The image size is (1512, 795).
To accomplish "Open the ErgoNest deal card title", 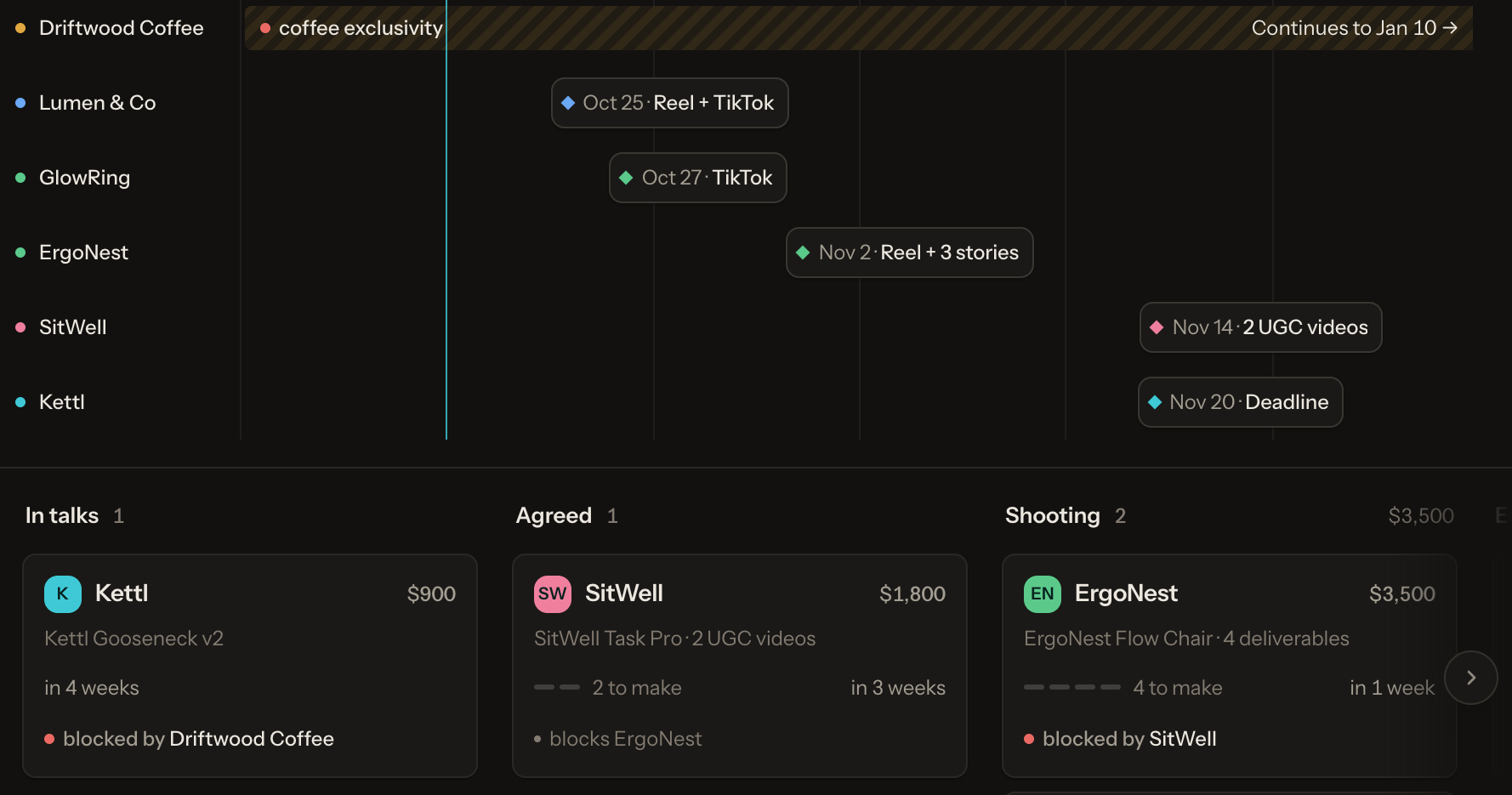I will 1126,593.
